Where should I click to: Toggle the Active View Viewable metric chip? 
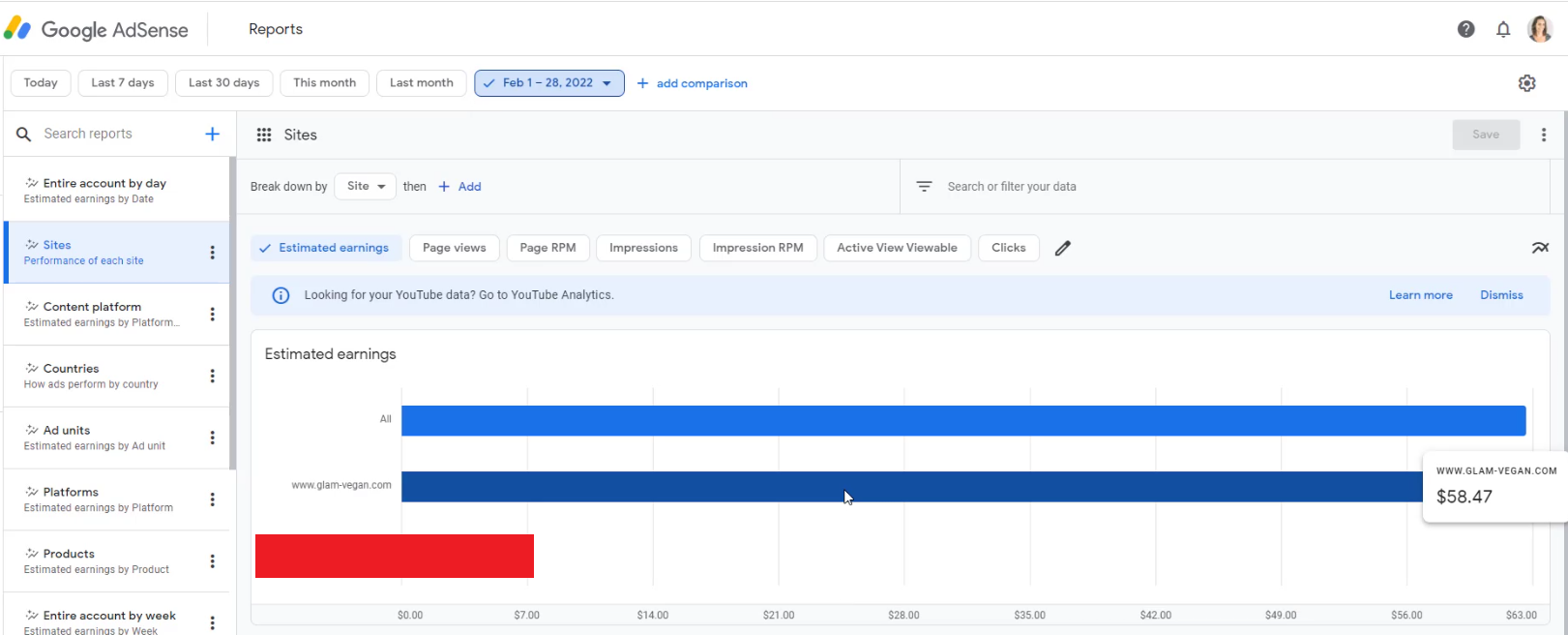[898, 248]
